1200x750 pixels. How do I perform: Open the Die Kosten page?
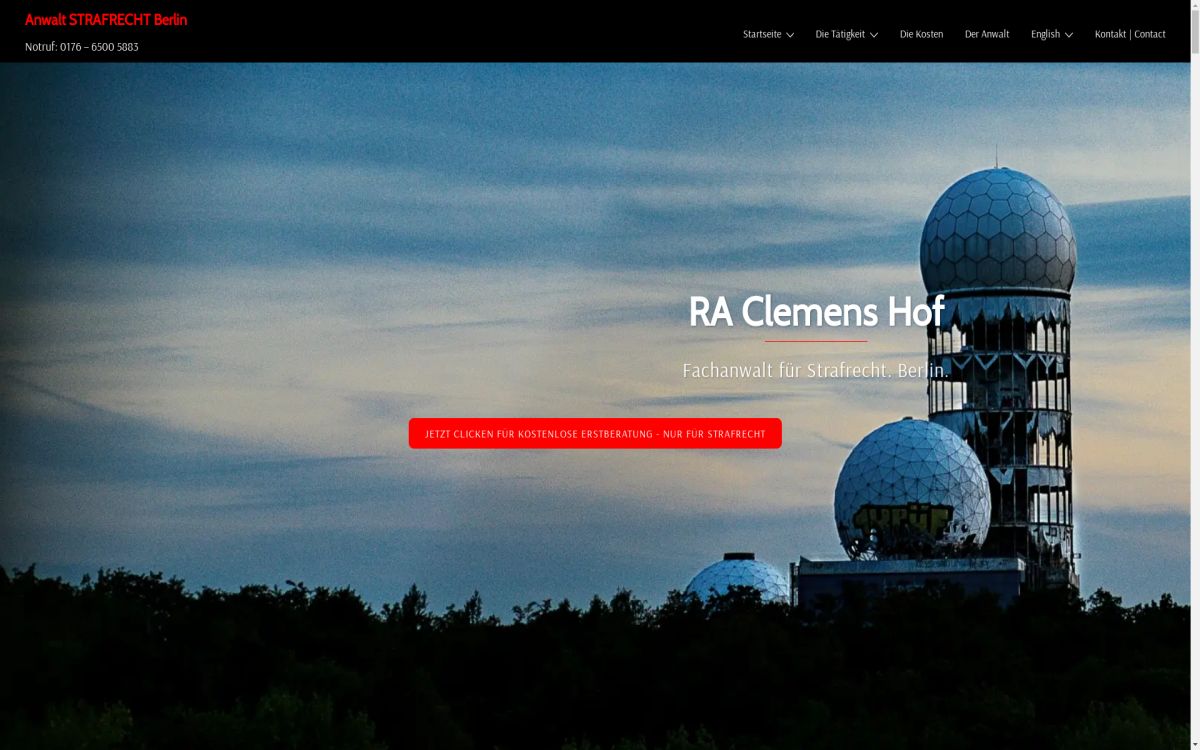pyautogui.click(x=921, y=34)
